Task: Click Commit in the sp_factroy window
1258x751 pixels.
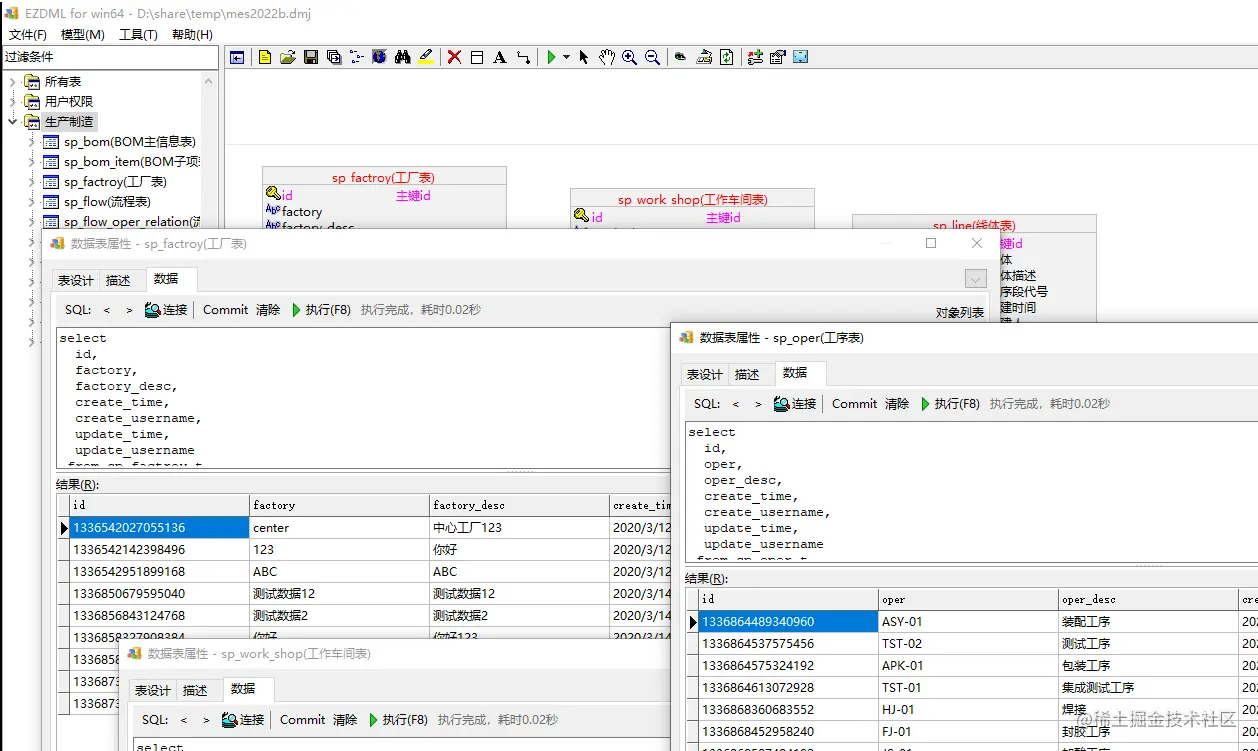Action: pos(225,310)
